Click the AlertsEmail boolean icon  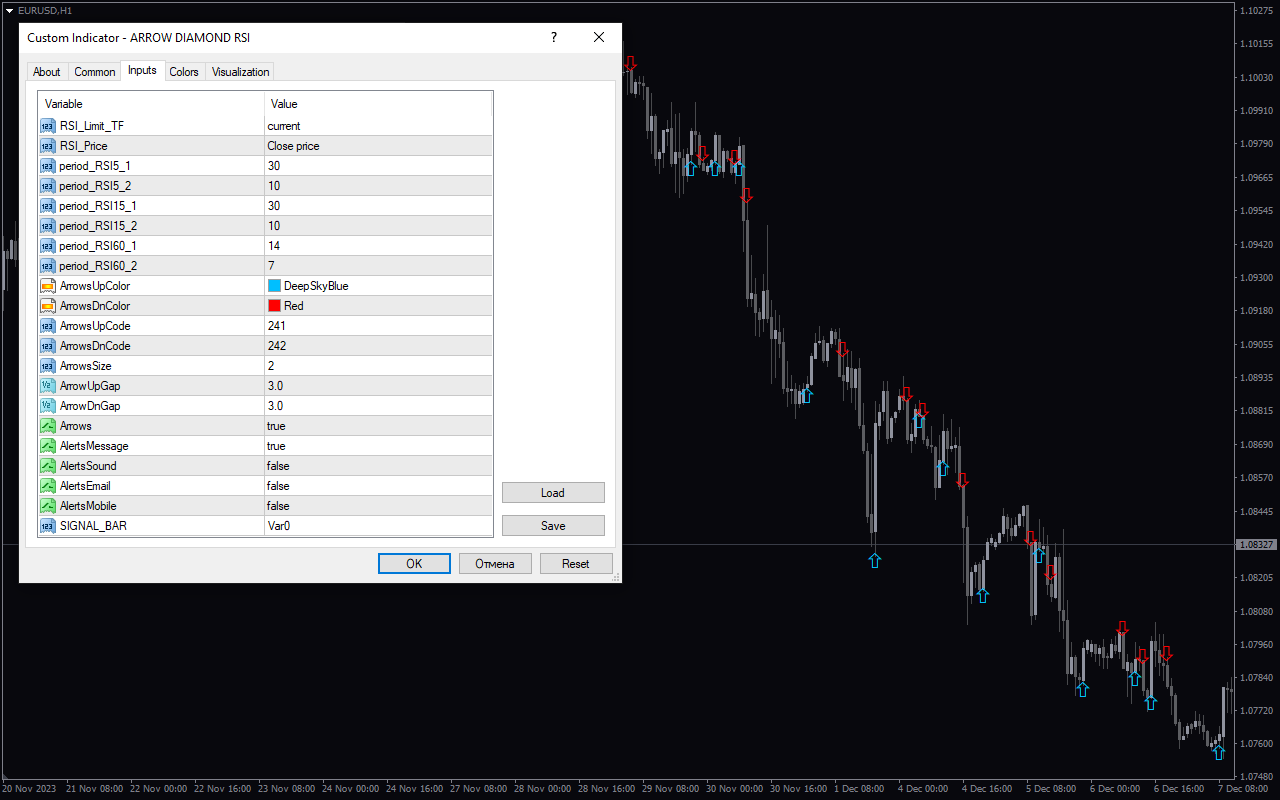(x=47, y=486)
